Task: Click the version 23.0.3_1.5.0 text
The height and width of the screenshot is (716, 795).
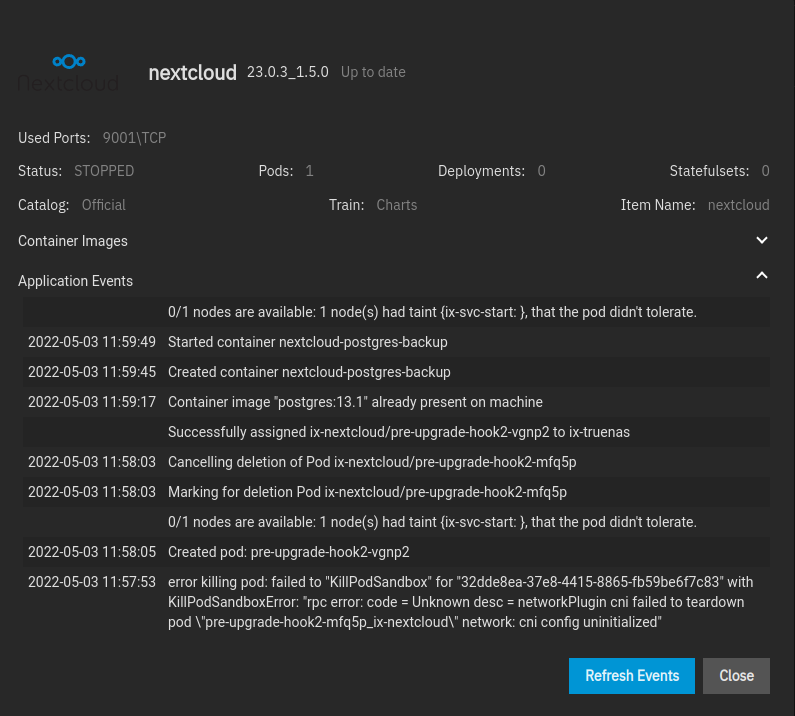Action: pos(287,72)
